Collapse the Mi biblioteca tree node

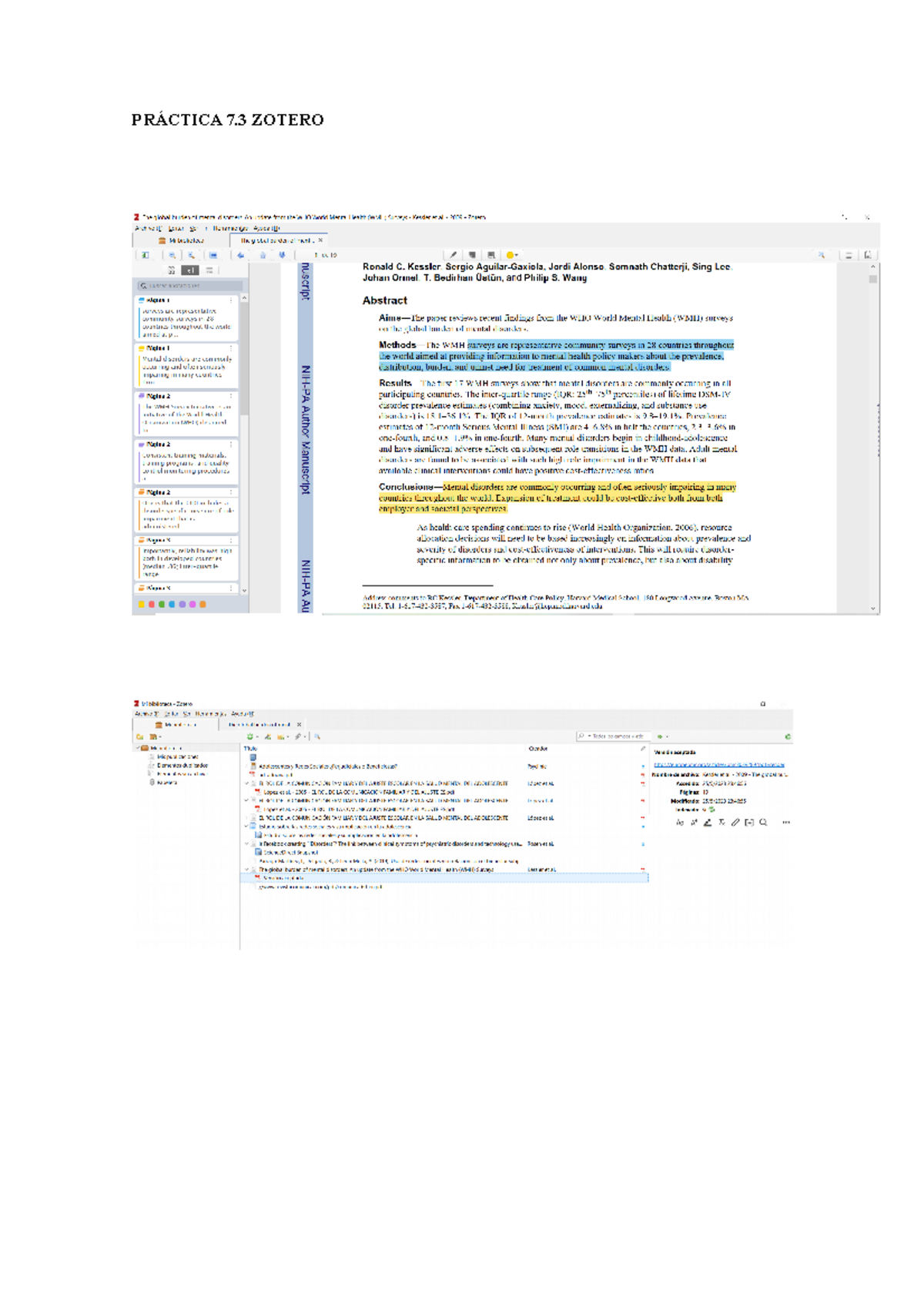point(138,748)
